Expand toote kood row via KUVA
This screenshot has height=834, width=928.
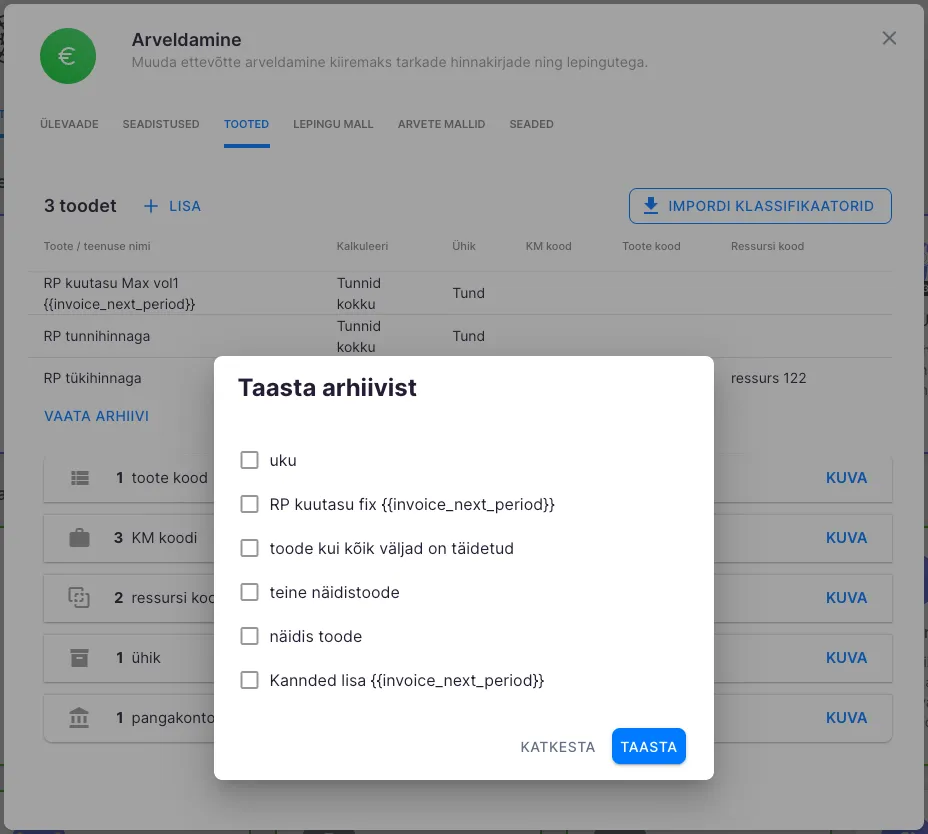[x=846, y=478]
